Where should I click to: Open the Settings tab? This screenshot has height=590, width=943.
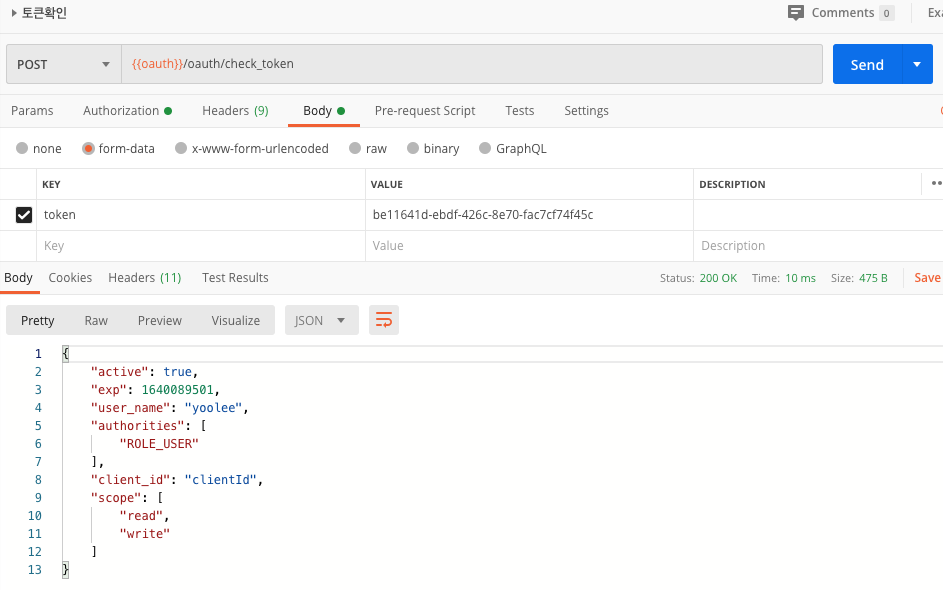point(586,111)
